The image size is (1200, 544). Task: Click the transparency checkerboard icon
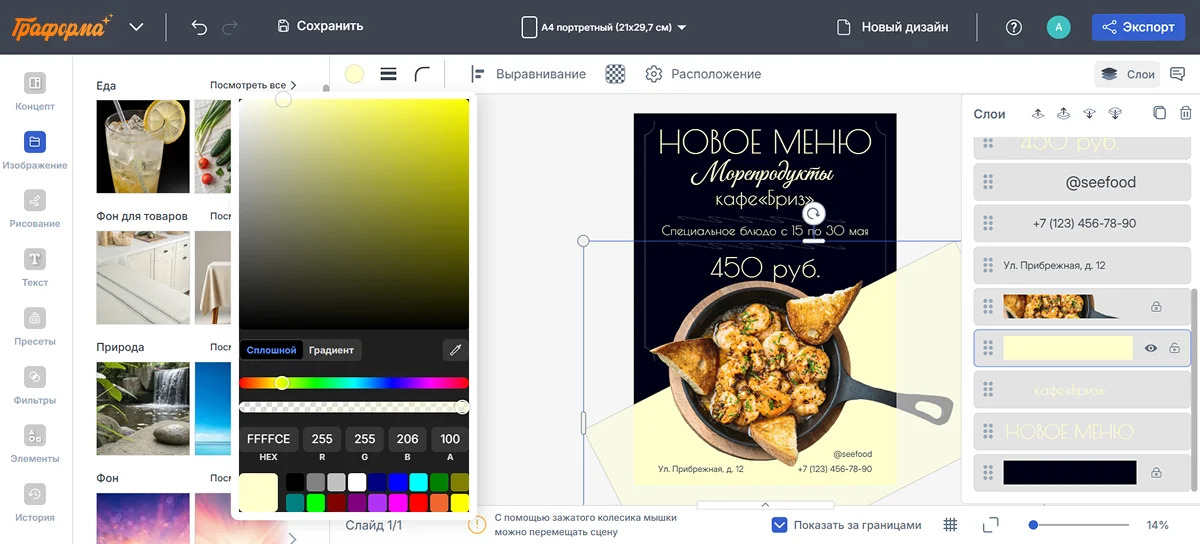616,74
